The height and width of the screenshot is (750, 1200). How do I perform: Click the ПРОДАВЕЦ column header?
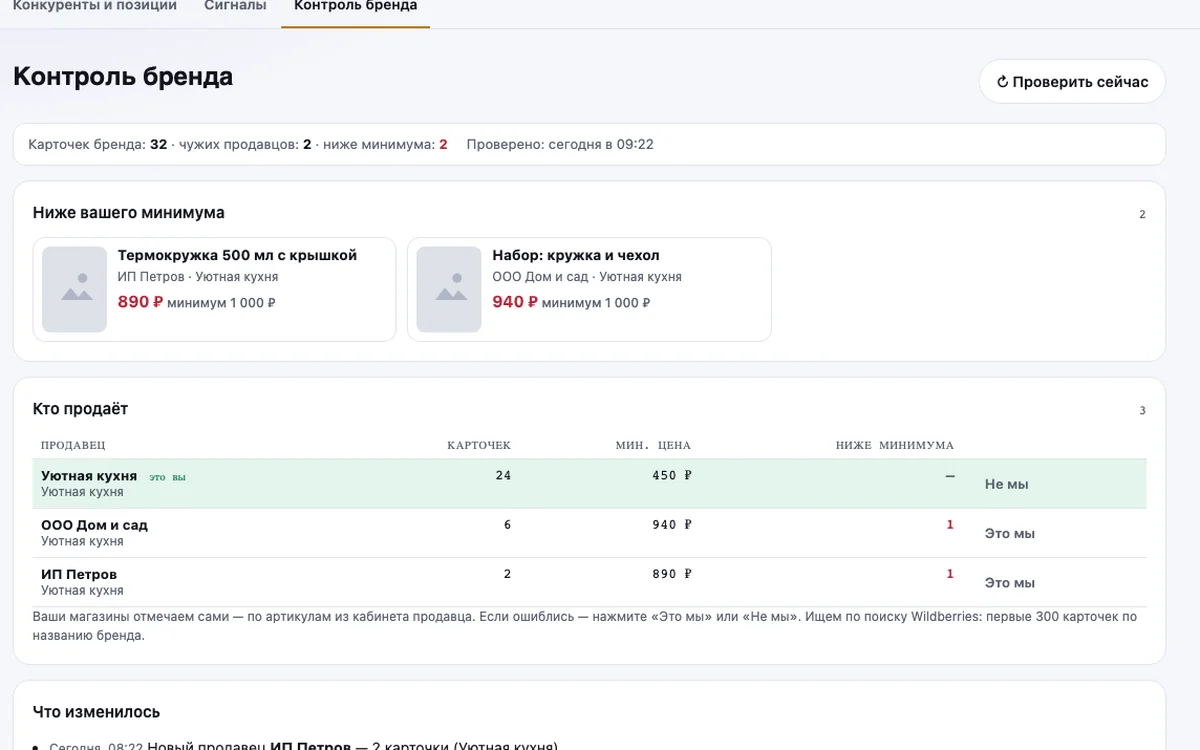tap(73, 445)
